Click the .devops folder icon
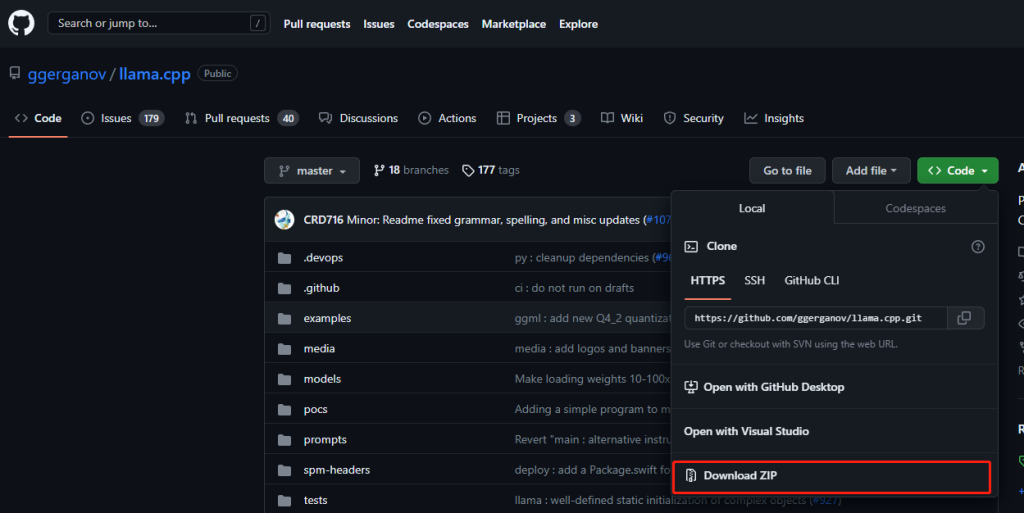 (284, 258)
